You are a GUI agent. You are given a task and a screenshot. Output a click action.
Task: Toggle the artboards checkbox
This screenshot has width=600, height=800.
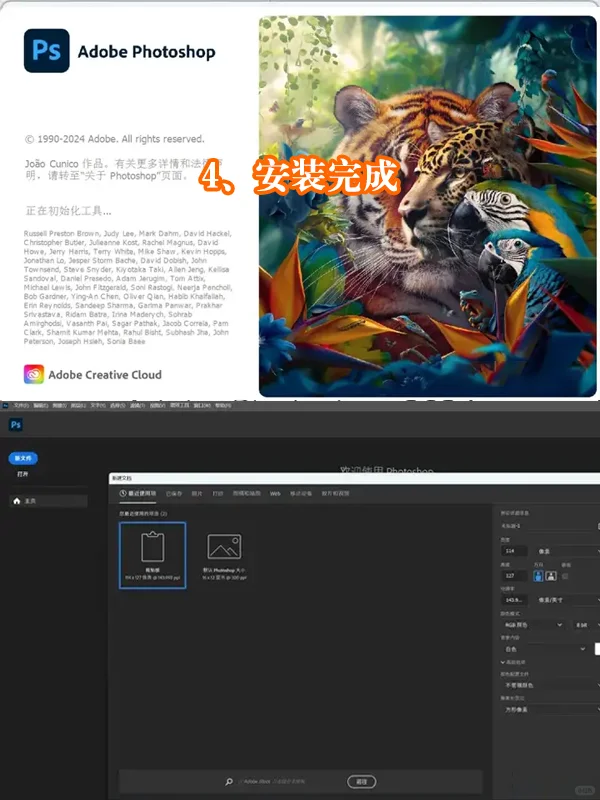(x=565, y=576)
